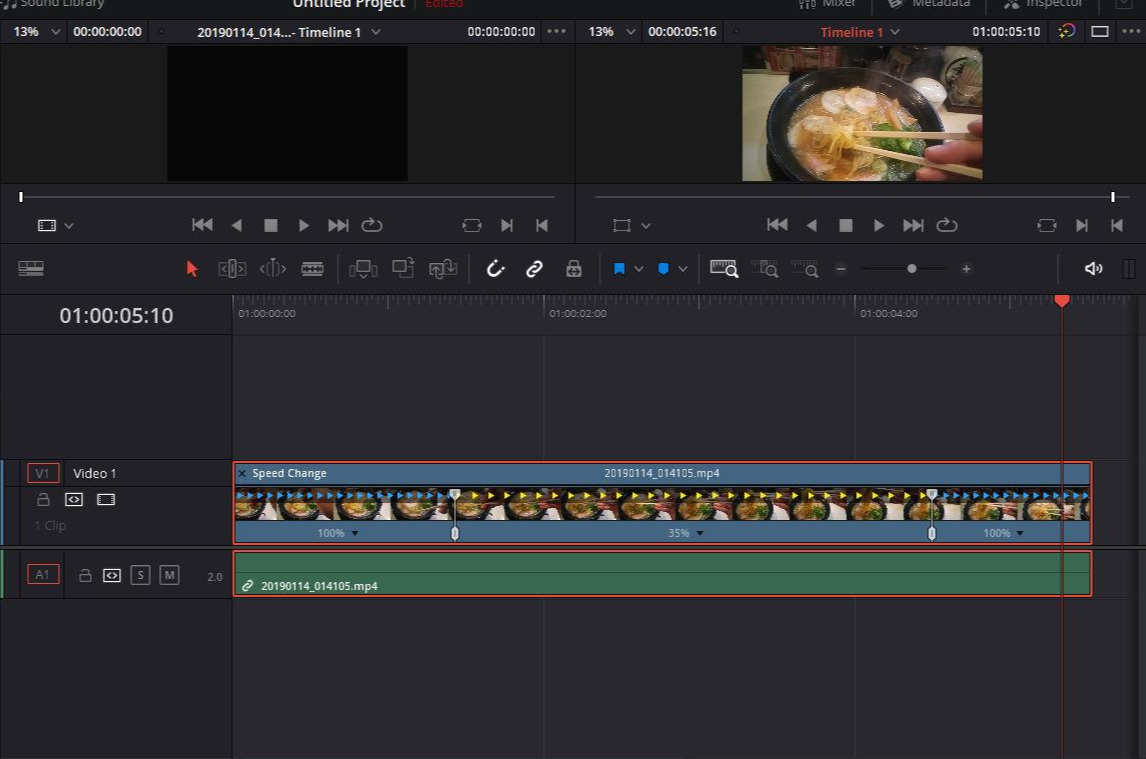
Task: Click the zoom out minus button
Action: (x=840, y=269)
